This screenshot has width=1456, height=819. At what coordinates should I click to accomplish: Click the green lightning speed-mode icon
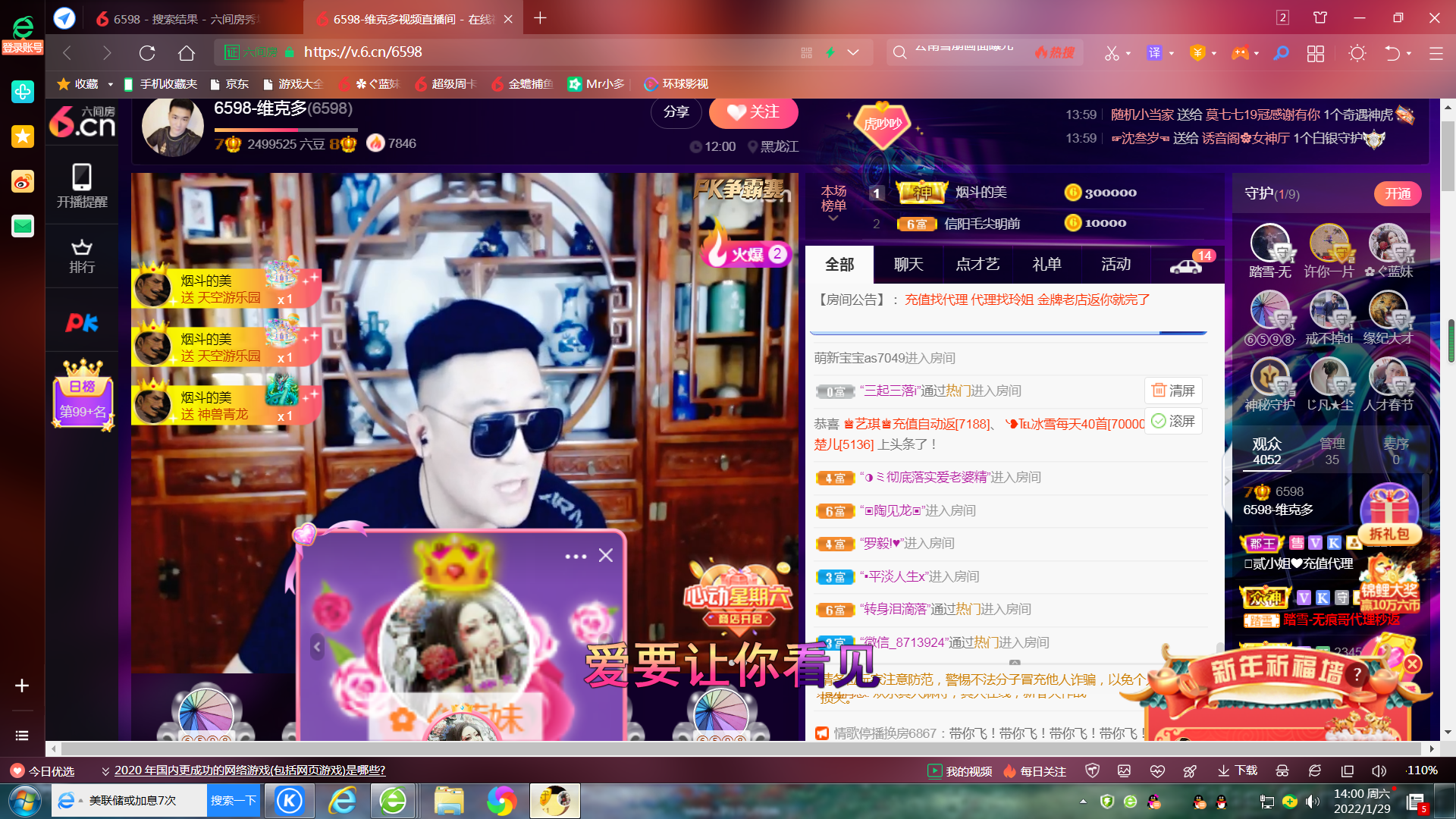[x=830, y=52]
